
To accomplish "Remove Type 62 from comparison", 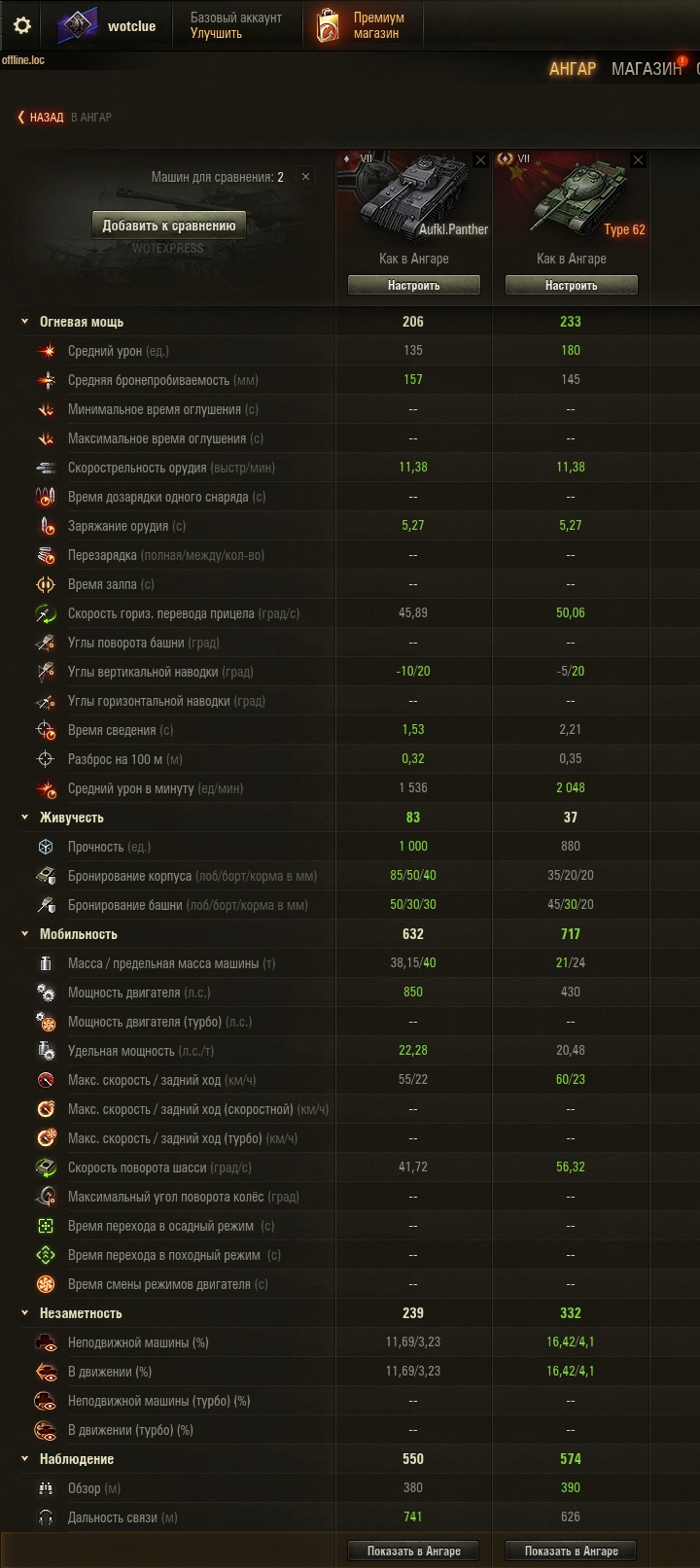I will [638, 159].
